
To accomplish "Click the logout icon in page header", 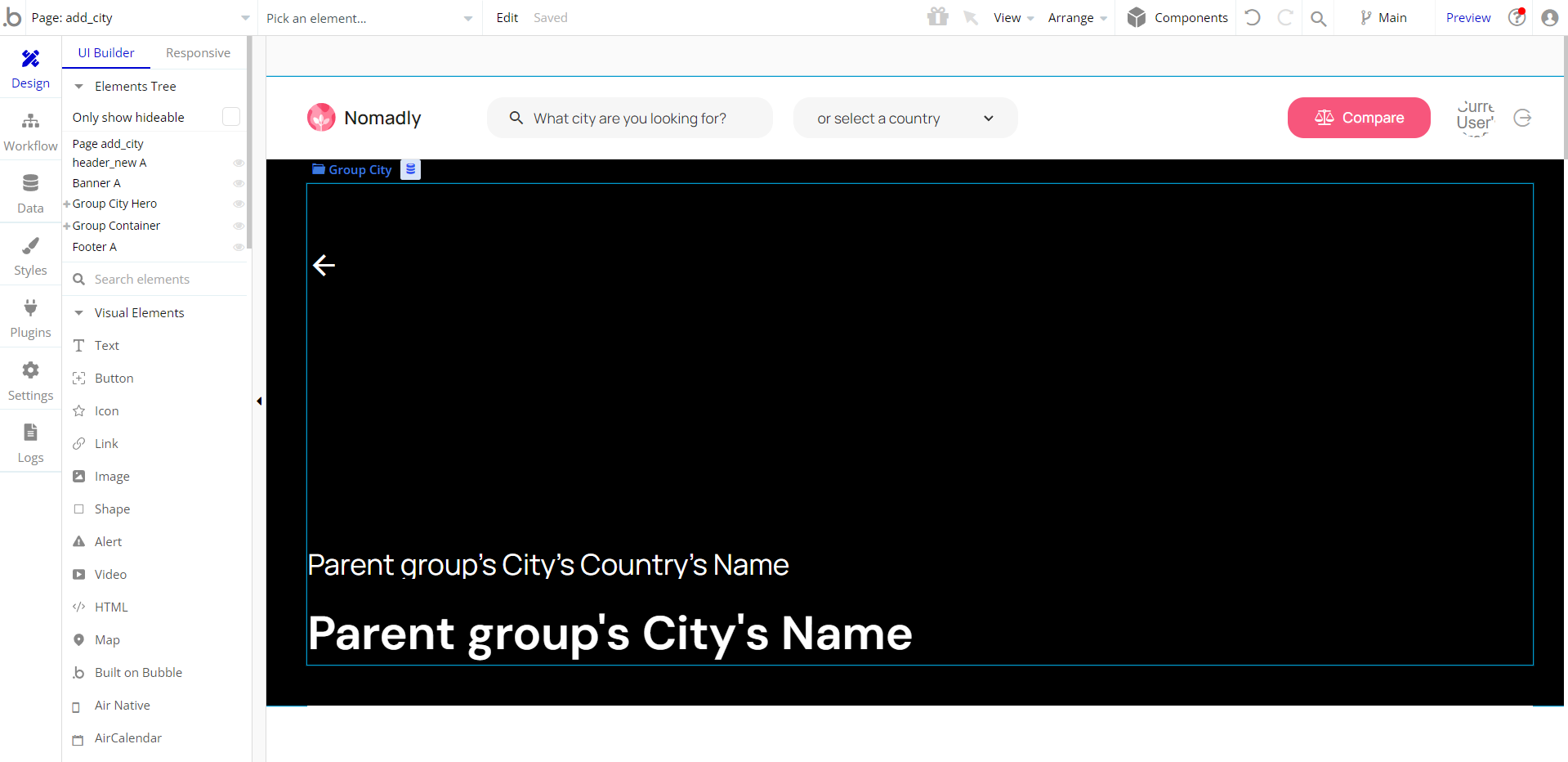I will [x=1522, y=118].
